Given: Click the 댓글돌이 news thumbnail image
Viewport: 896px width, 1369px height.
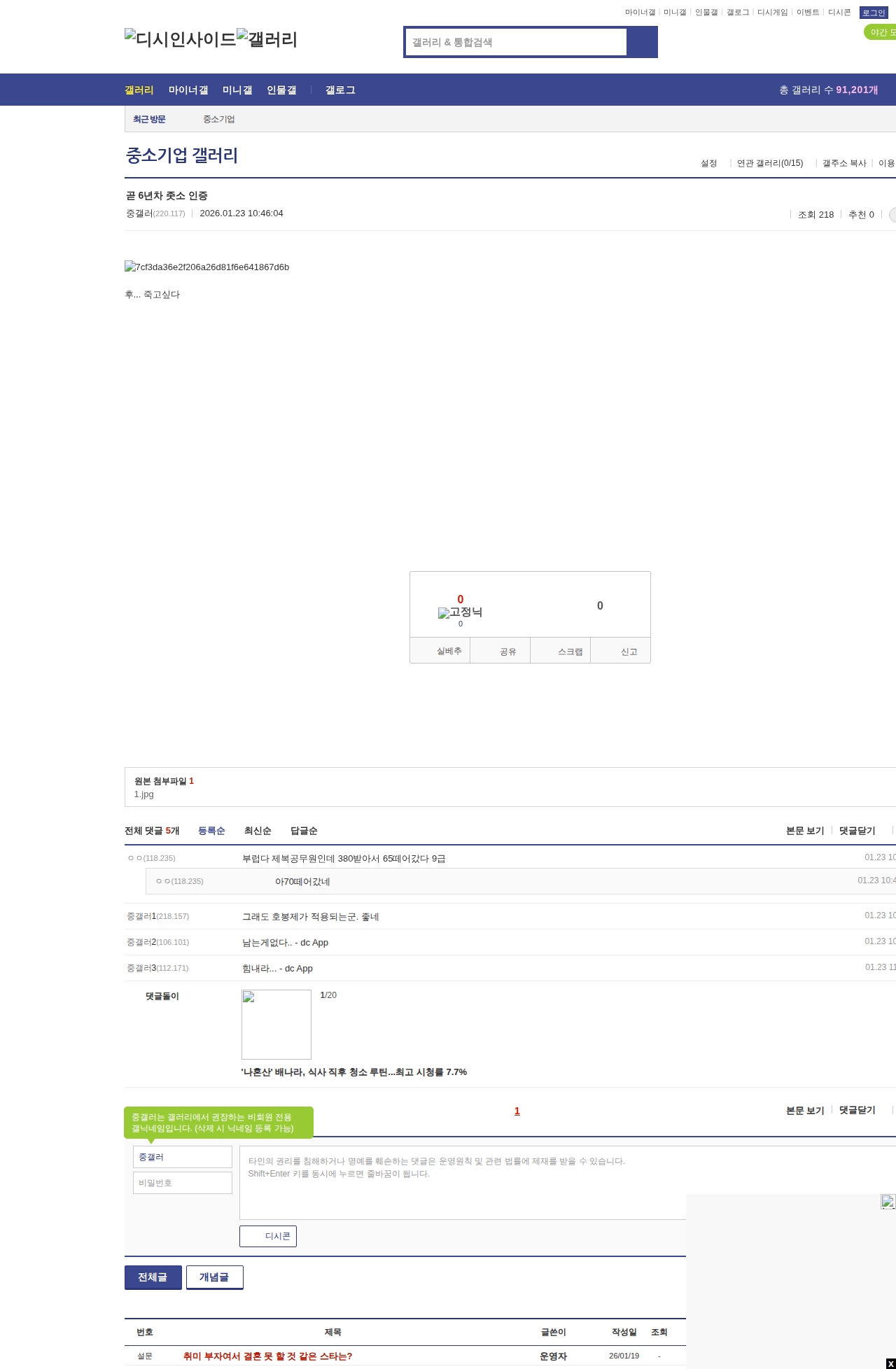Looking at the screenshot, I should [x=276, y=1025].
